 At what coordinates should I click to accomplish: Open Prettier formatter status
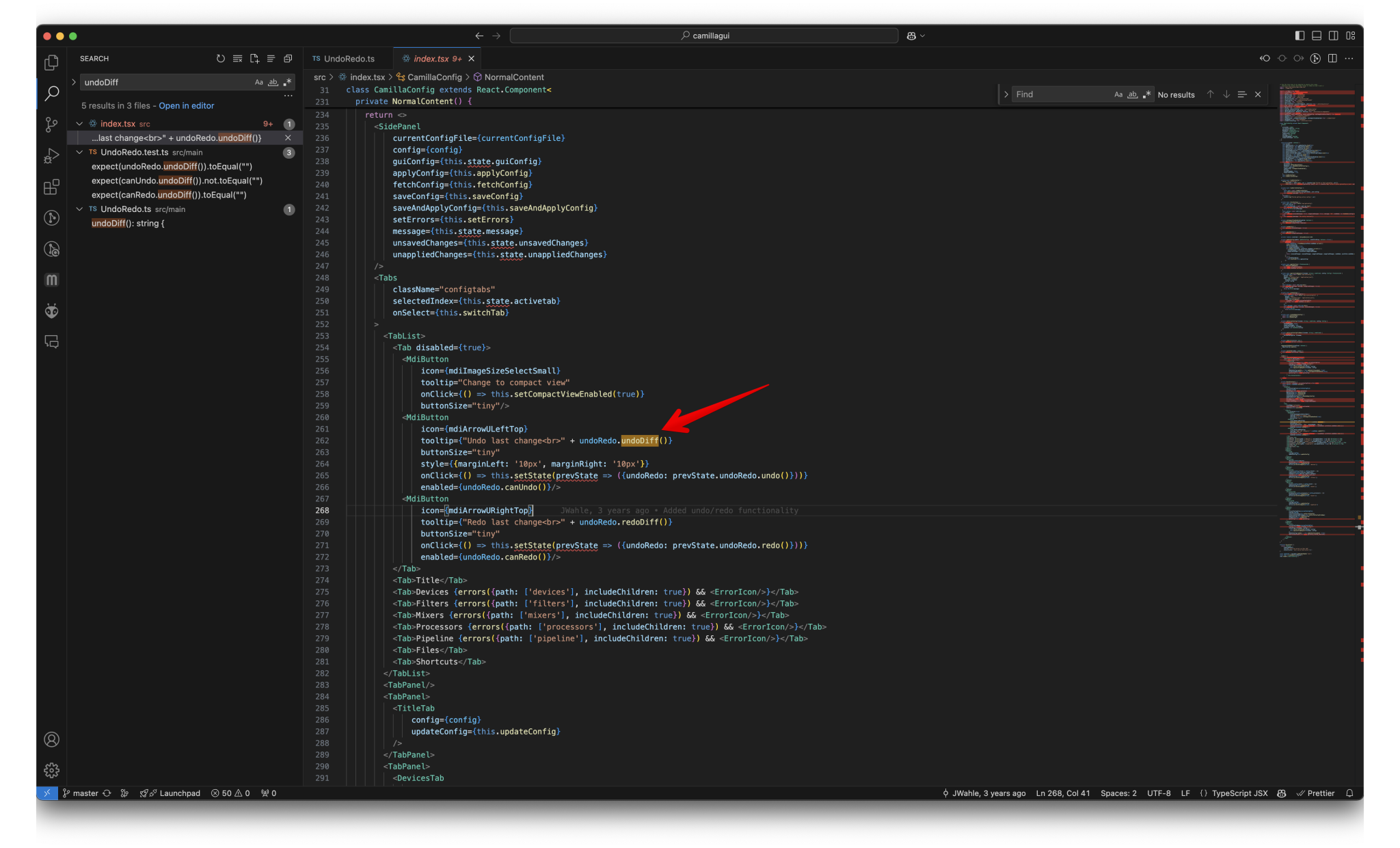[1315, 793]
